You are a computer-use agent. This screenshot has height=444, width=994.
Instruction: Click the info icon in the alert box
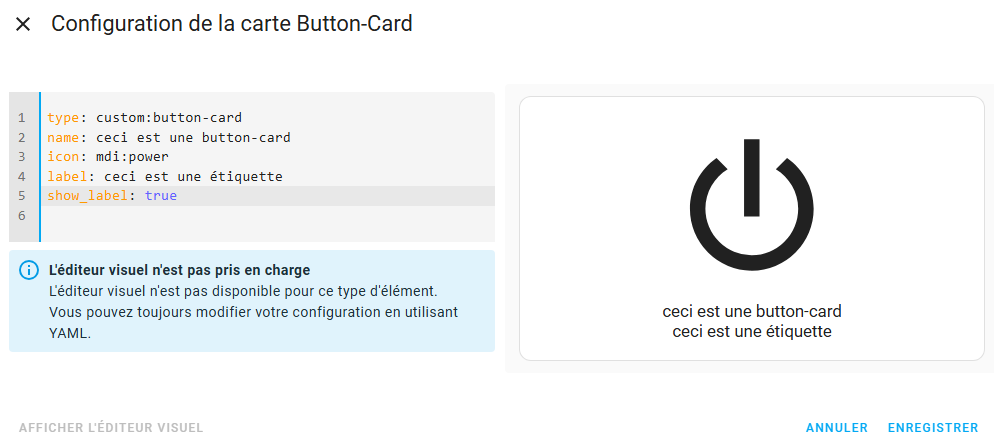(29, 270)
